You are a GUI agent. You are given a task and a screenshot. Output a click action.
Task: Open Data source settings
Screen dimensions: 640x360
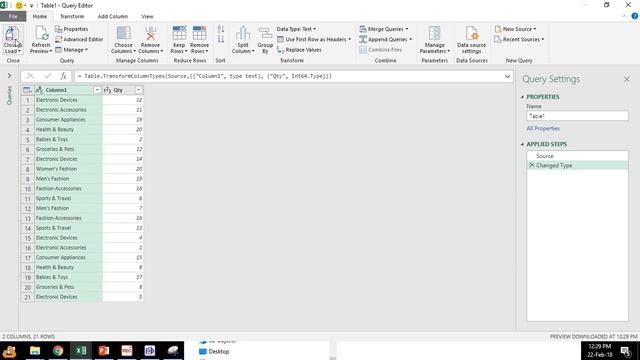[x=471, y=40]
